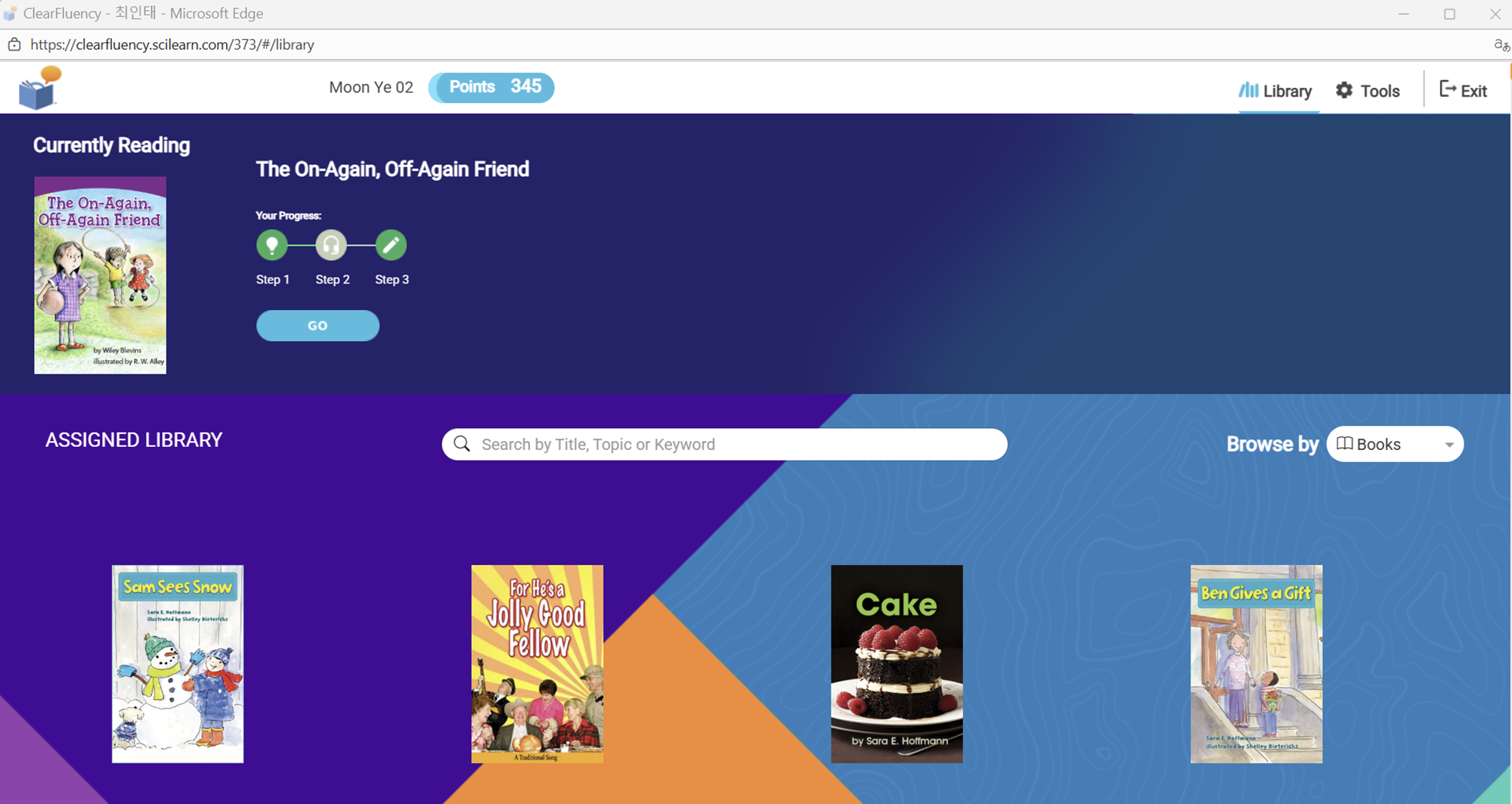Open the Sam Sees Snow book
This screenshot has width=1512, height=804.
178,663
